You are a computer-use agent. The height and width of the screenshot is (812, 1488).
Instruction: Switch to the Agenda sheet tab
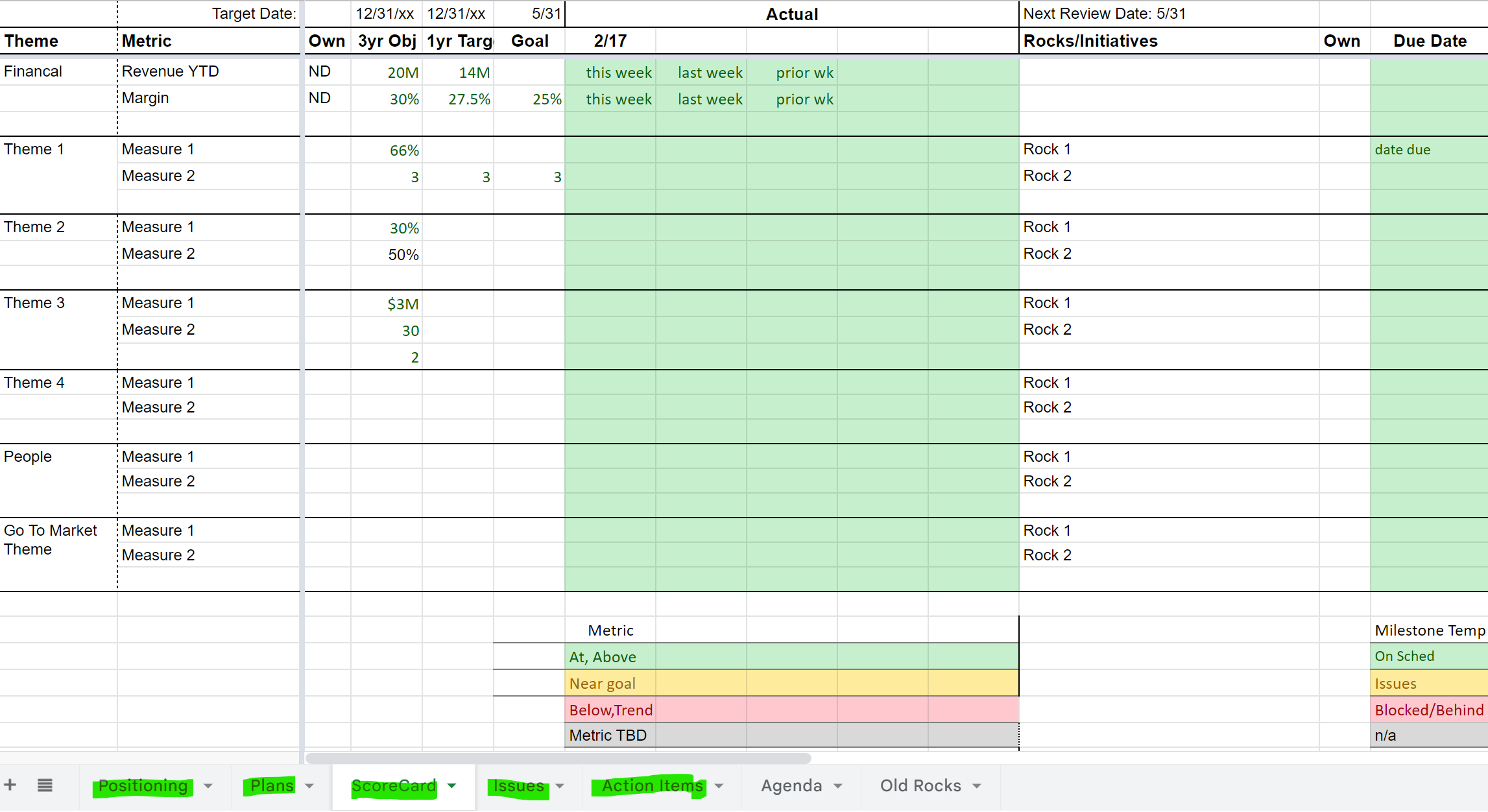coord(791,786)
